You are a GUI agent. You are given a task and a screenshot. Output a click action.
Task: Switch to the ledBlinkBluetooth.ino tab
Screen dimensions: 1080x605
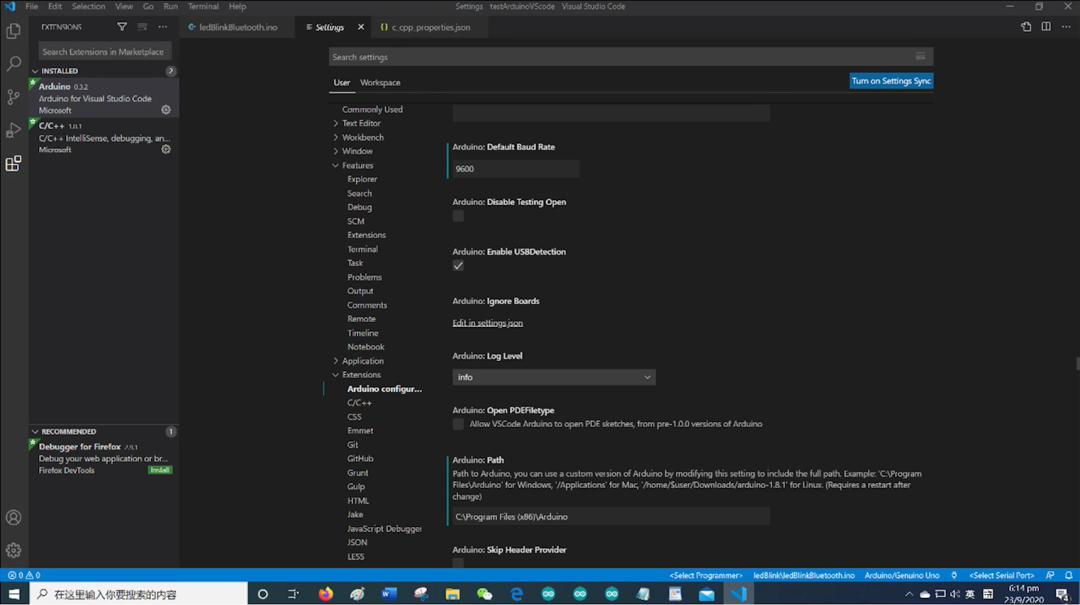(237, 28)
